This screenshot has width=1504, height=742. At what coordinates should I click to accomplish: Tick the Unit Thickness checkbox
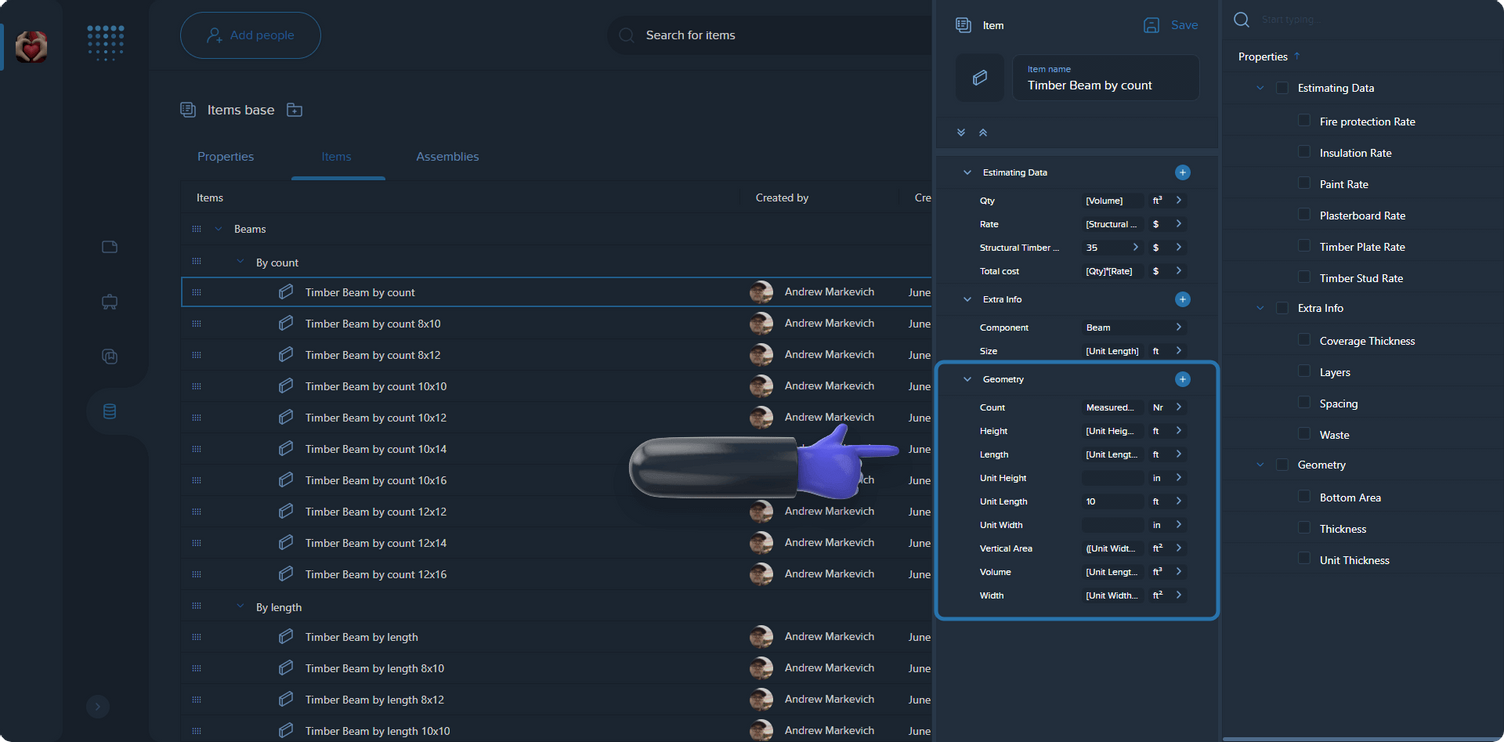1304,559
